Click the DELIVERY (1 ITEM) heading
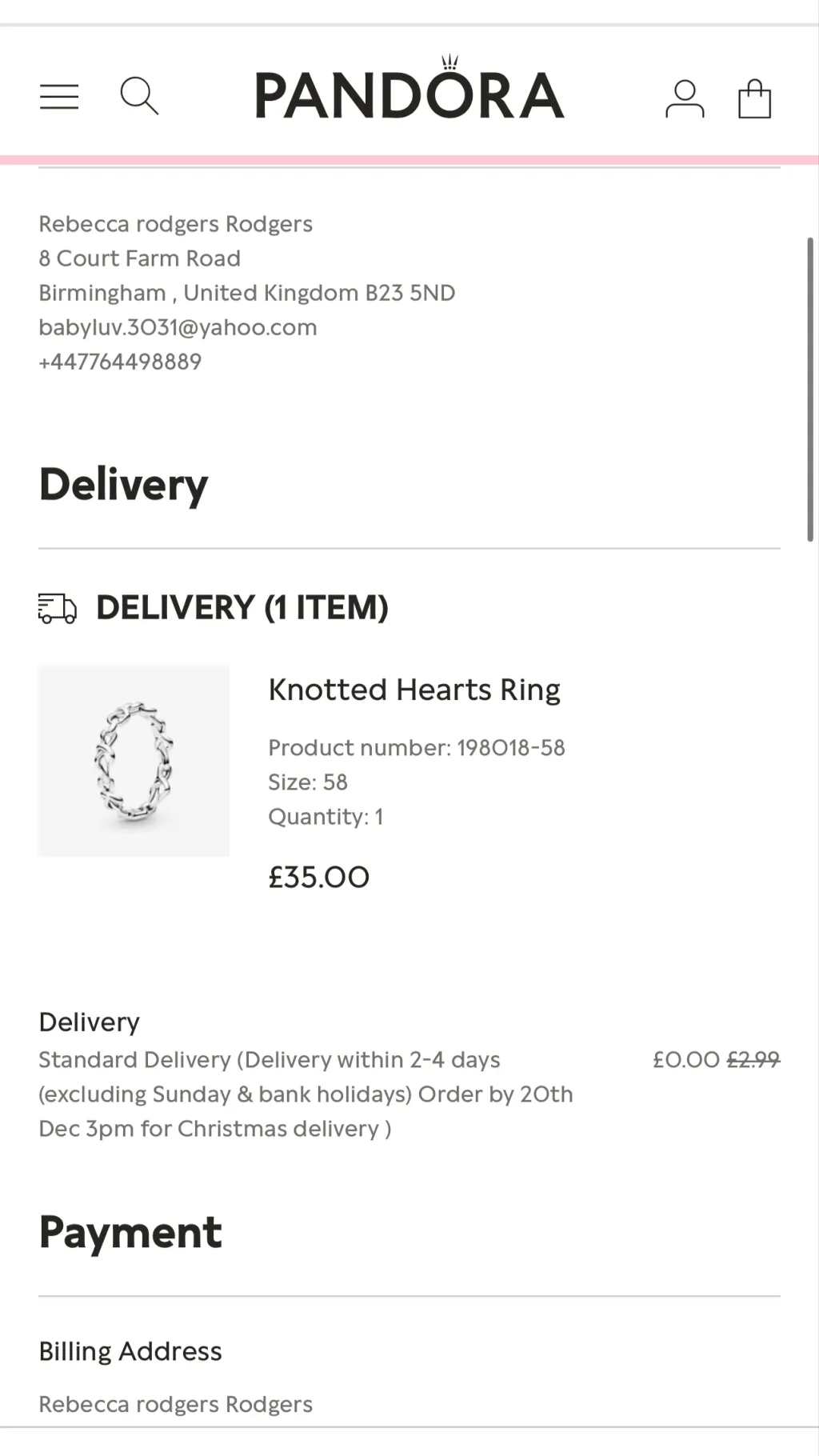 [242, 608]
